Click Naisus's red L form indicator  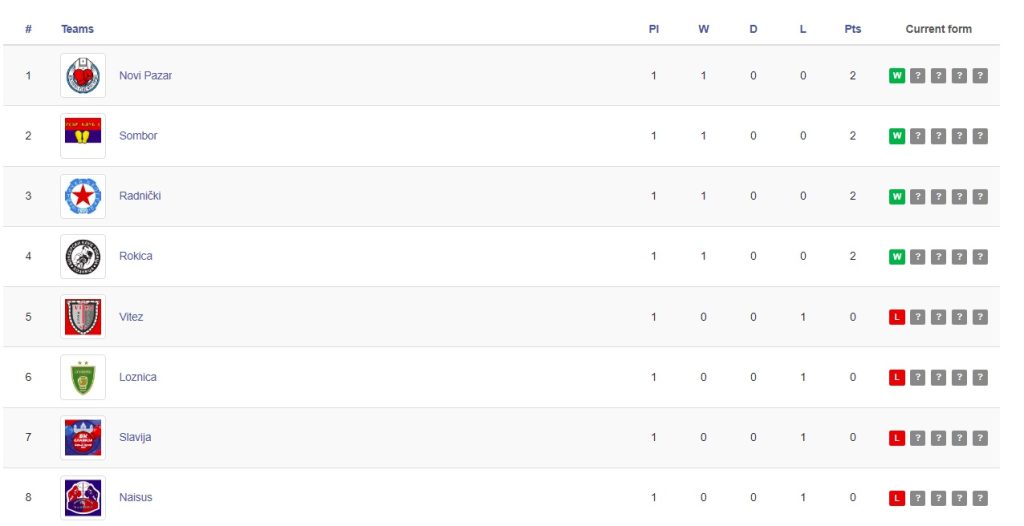pos(897,498)
